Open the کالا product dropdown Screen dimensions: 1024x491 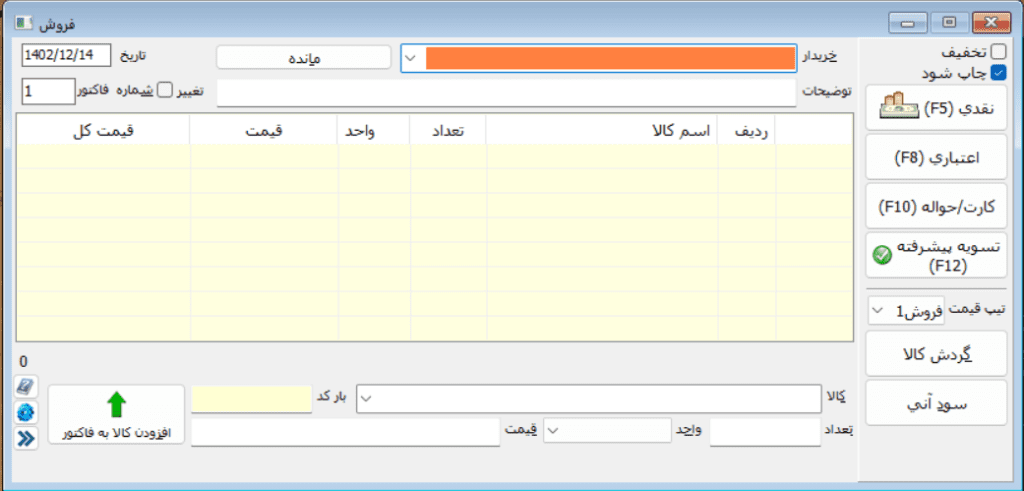click(x=367, y=399)
